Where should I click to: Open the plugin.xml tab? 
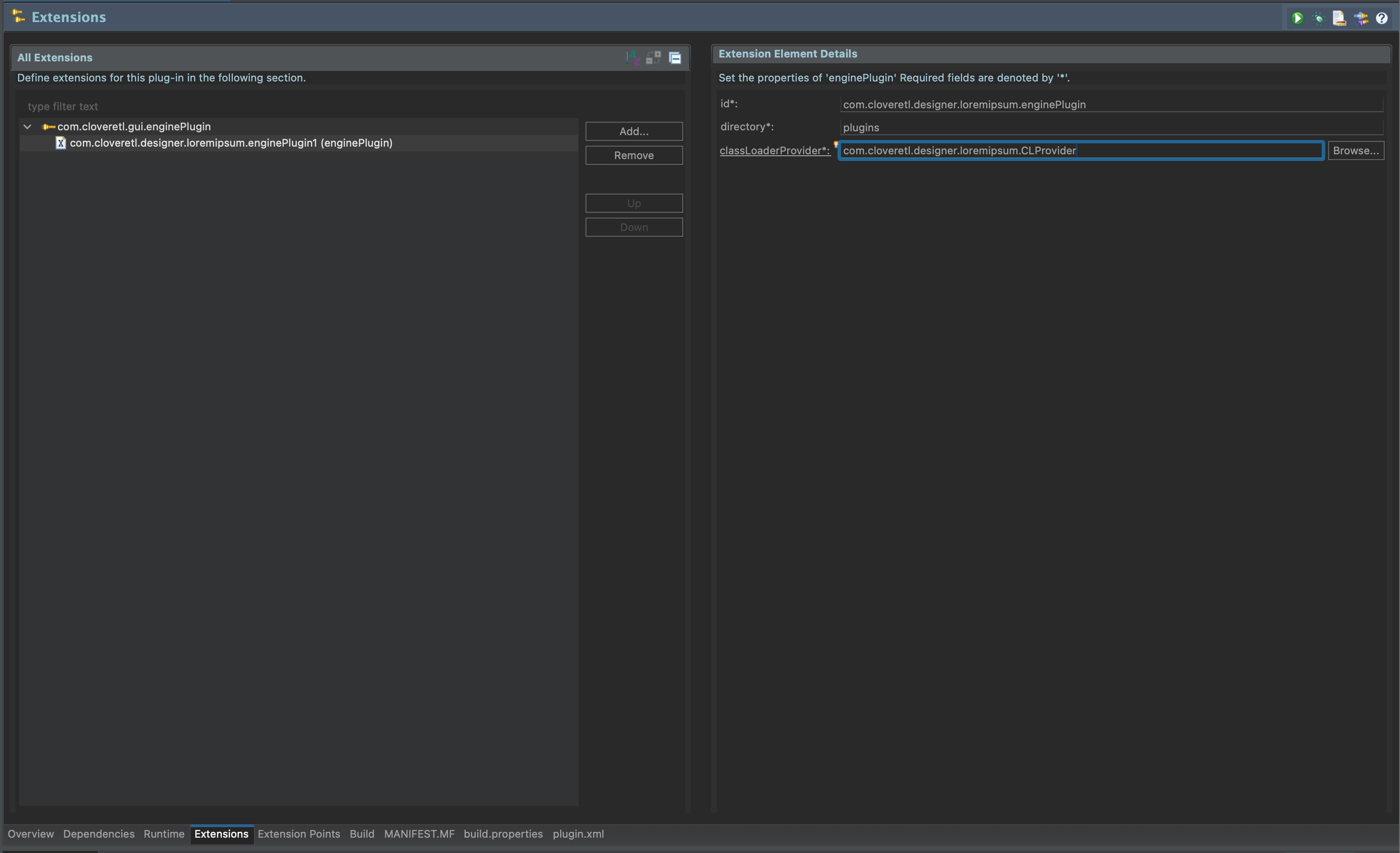(578, 834)
